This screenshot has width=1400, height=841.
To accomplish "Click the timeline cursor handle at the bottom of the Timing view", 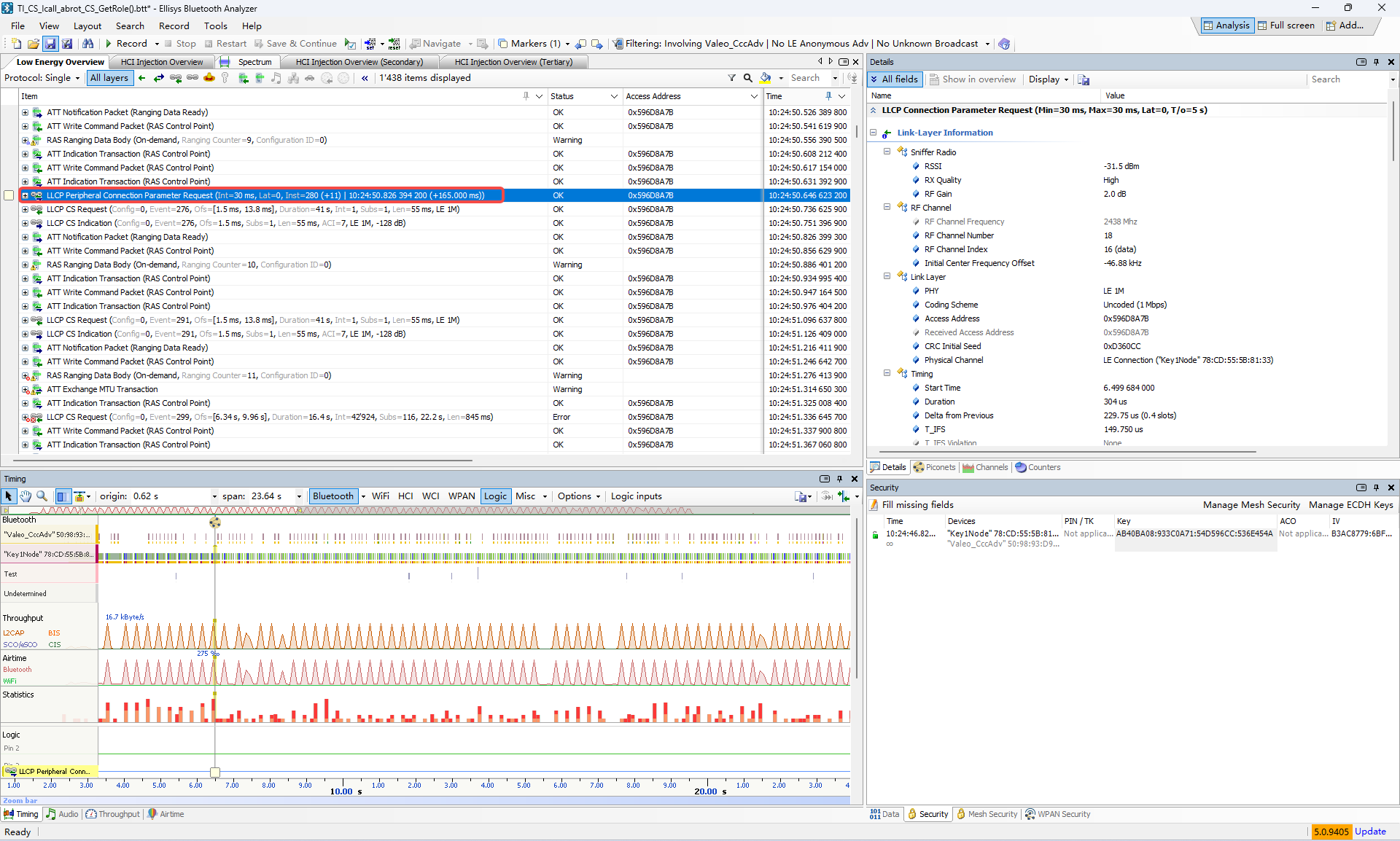I will 215,772.
